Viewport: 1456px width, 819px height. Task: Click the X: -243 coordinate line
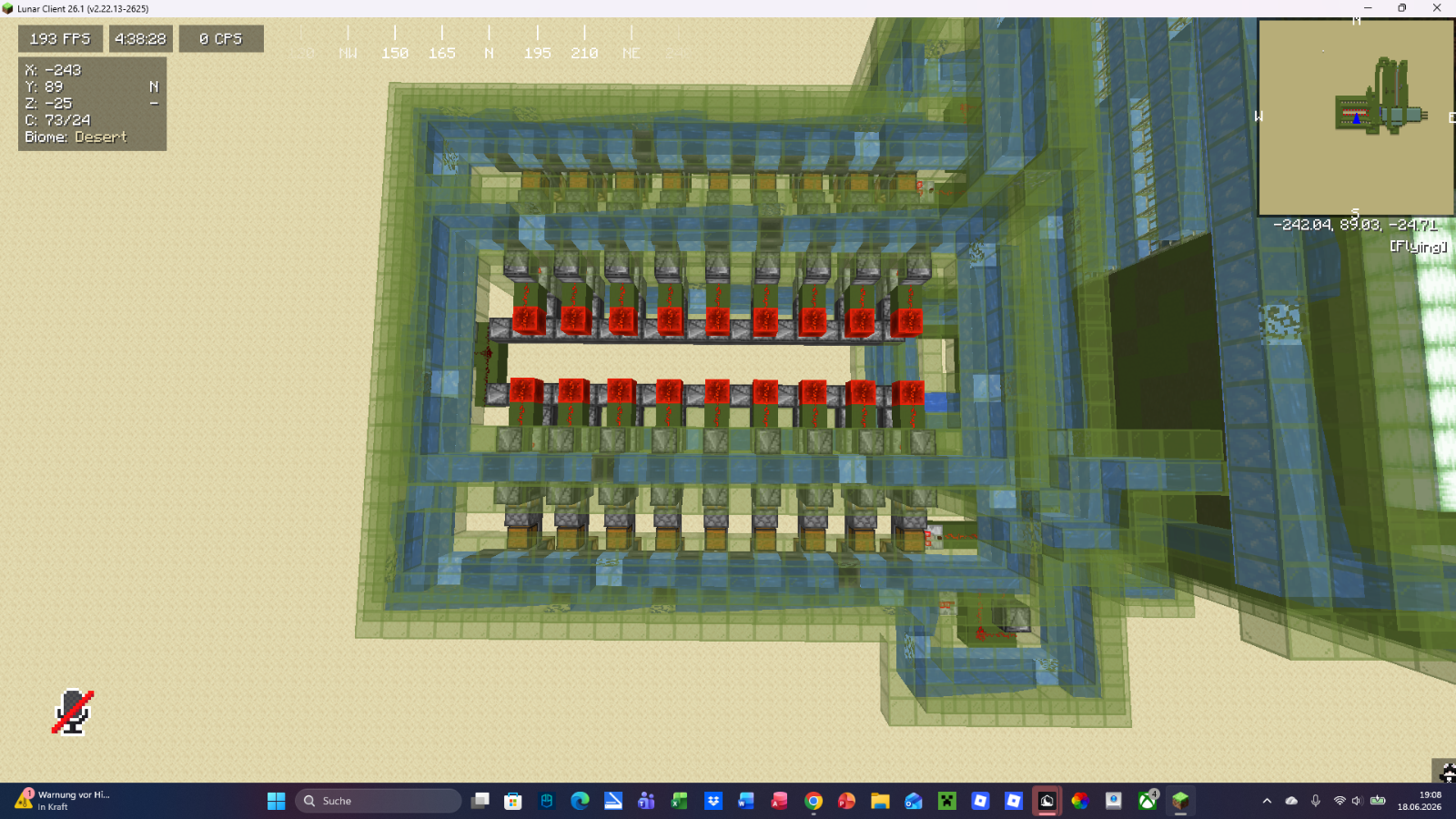pos(54,70)
